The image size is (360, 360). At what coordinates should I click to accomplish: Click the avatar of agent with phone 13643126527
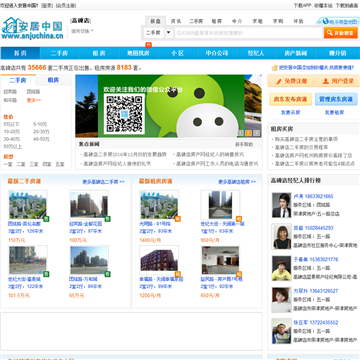281,300
